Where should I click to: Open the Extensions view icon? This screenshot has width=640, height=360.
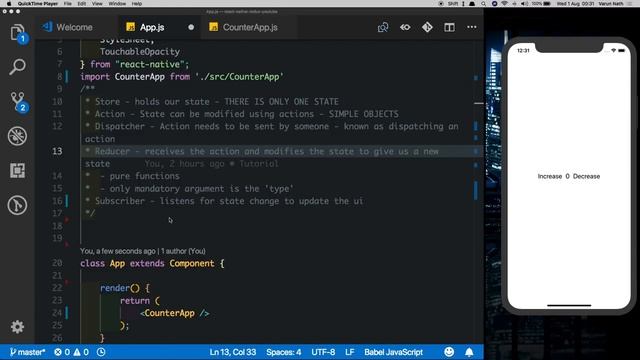coord(18,170)
